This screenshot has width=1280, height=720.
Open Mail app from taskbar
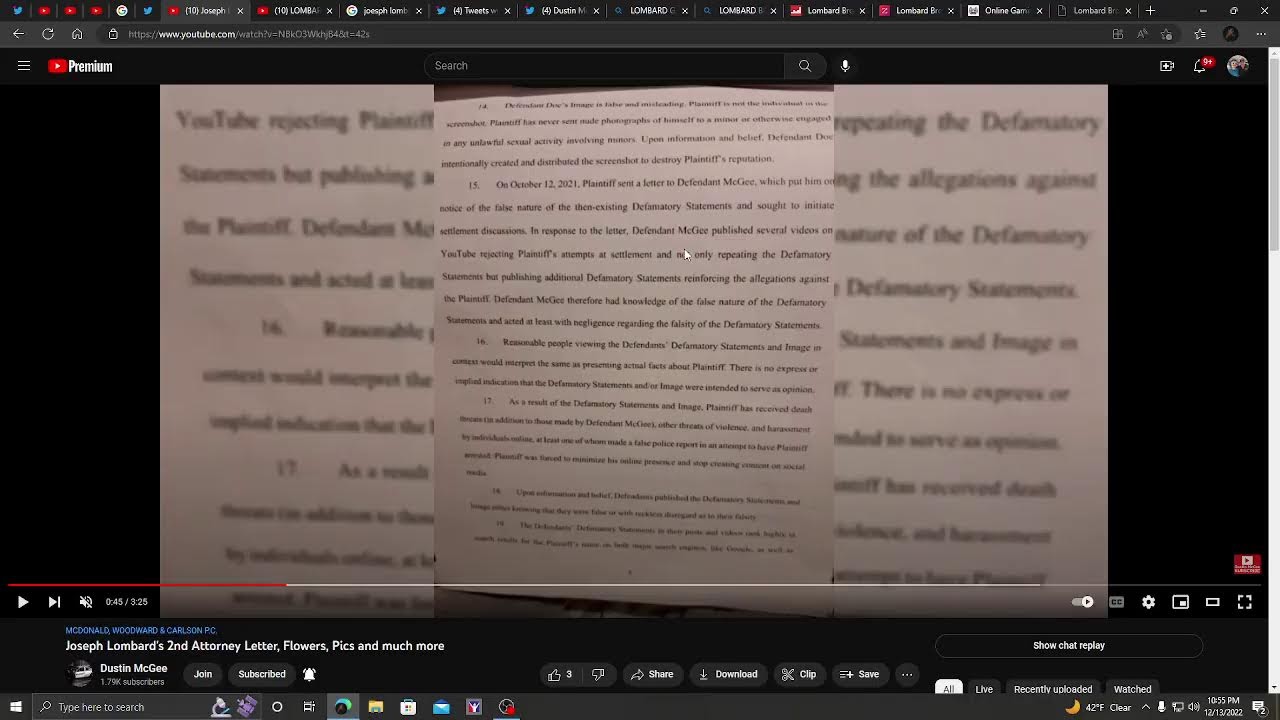(x=441, y=707)
